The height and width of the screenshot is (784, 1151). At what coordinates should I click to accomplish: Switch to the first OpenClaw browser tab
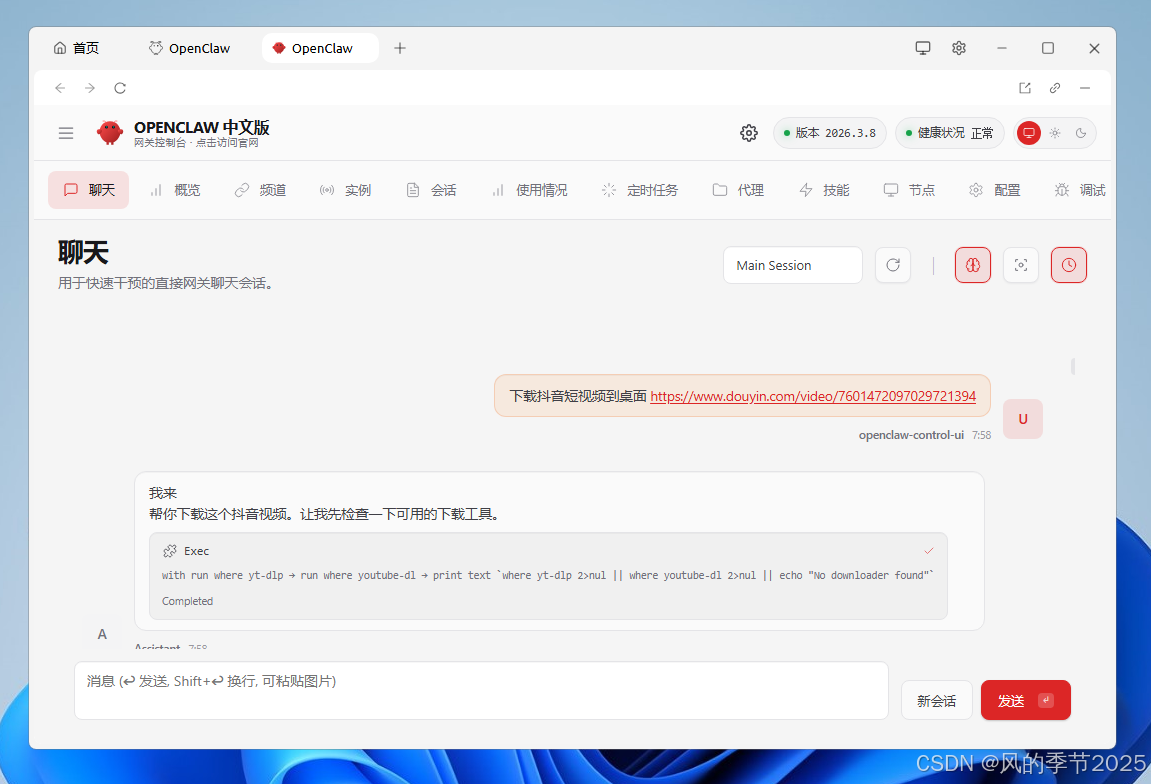pos(189,48)
